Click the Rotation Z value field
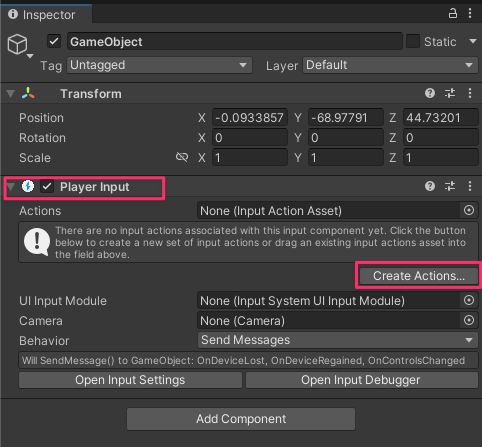 click(x=441, y=137)
